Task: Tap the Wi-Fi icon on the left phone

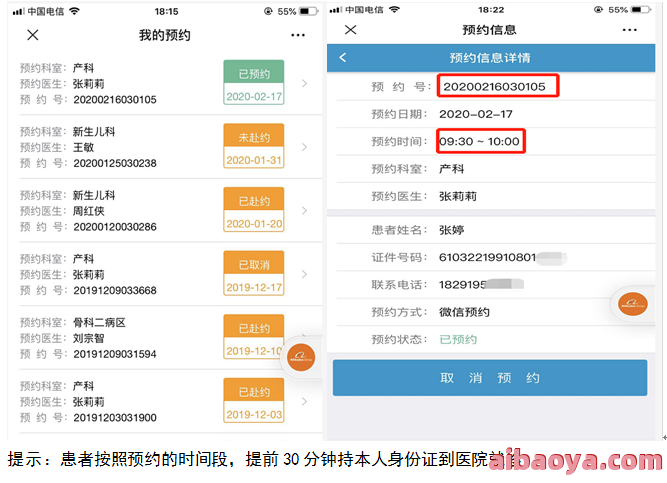Action: pos(75,11)
